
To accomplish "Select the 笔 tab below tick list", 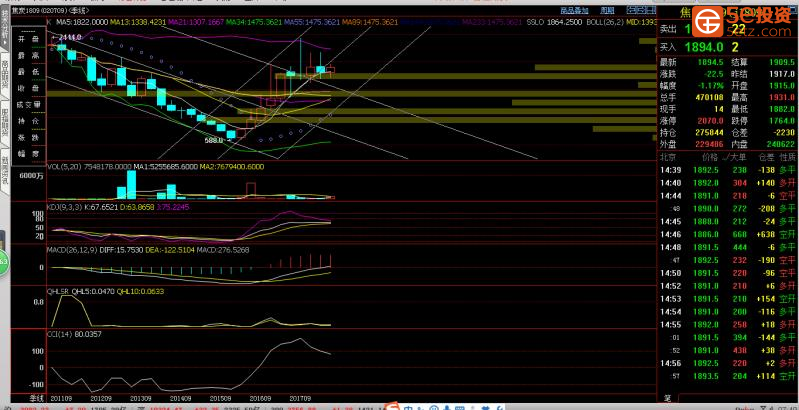I will (667, 398).
